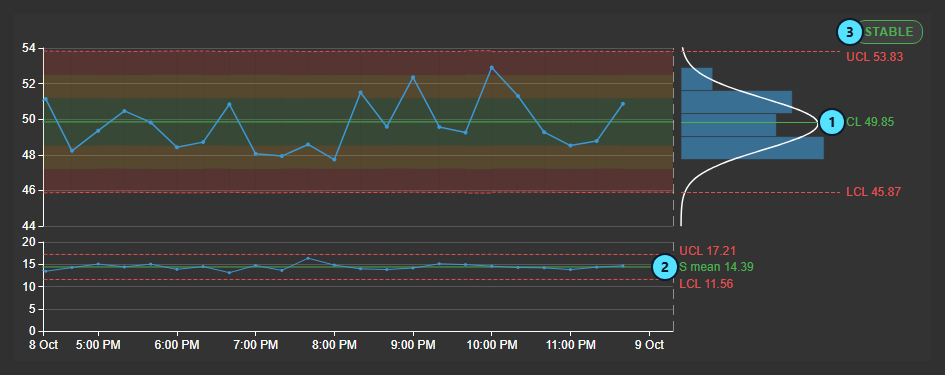Click the 'S mean 14.39' label
This screenshot has height=375, width=945.
coord(716,266)
